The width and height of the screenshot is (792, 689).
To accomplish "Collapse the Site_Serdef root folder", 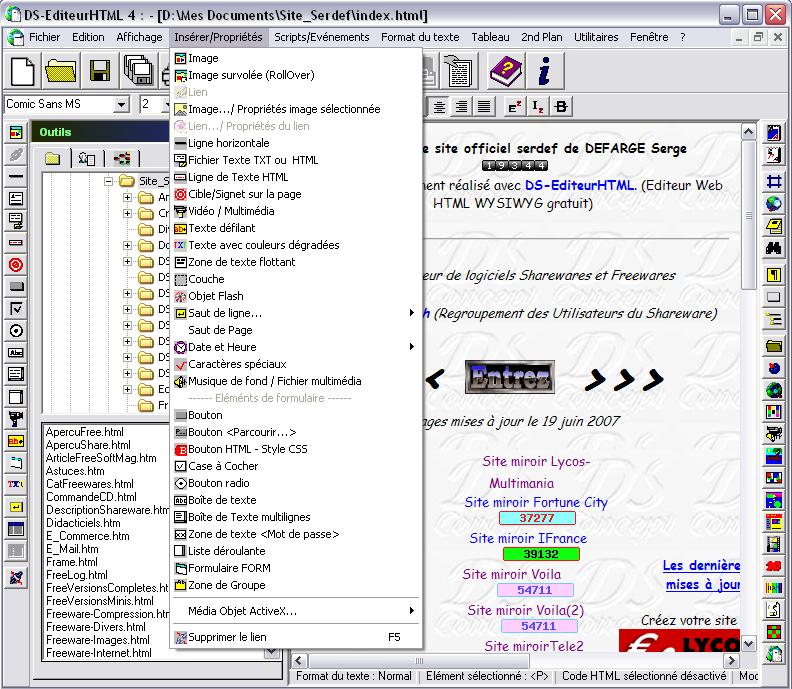I will point(109,181).
